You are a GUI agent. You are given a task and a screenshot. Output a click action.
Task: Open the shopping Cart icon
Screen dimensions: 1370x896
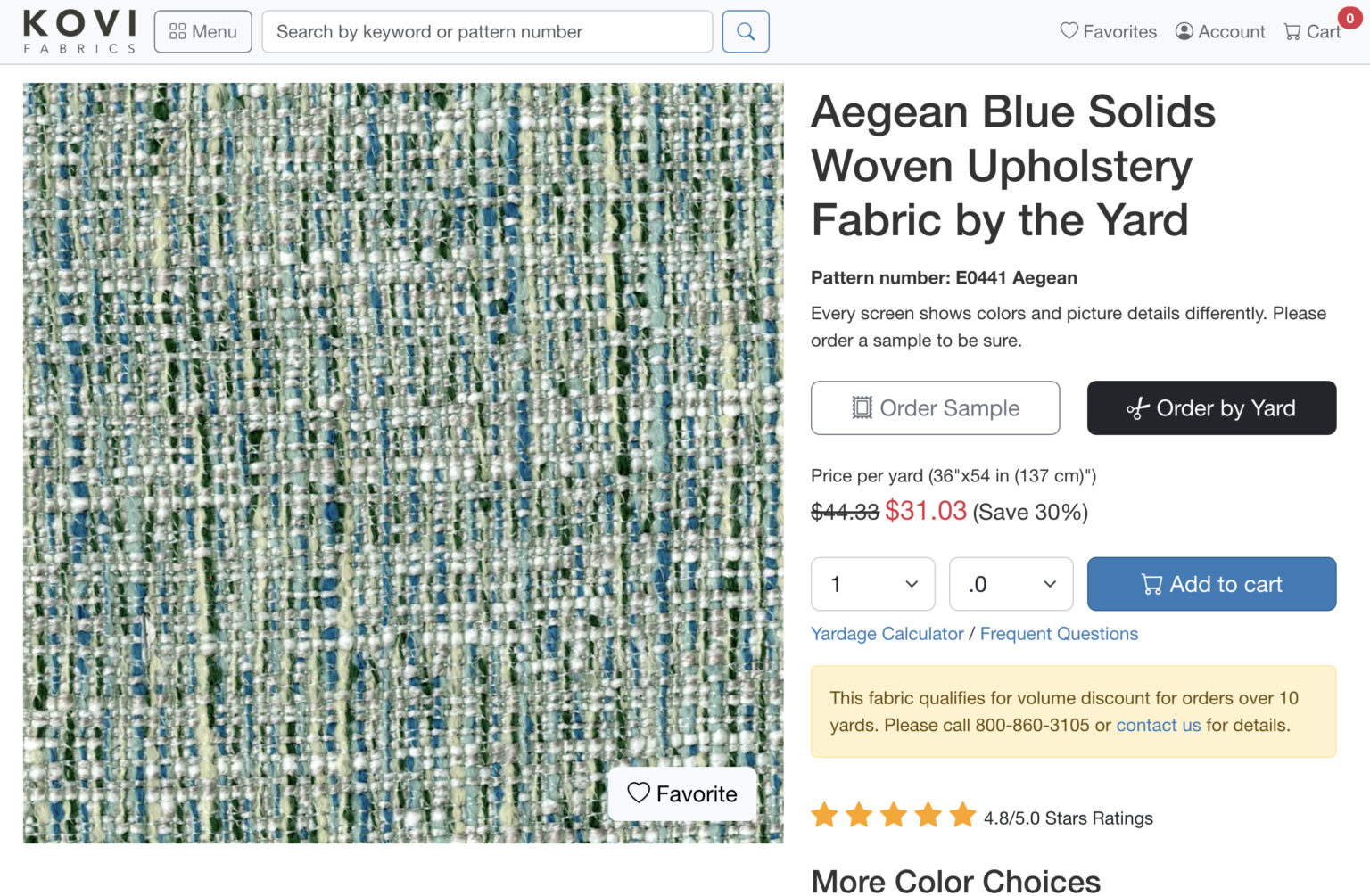pyautogui.click(x=1292, y=32)
